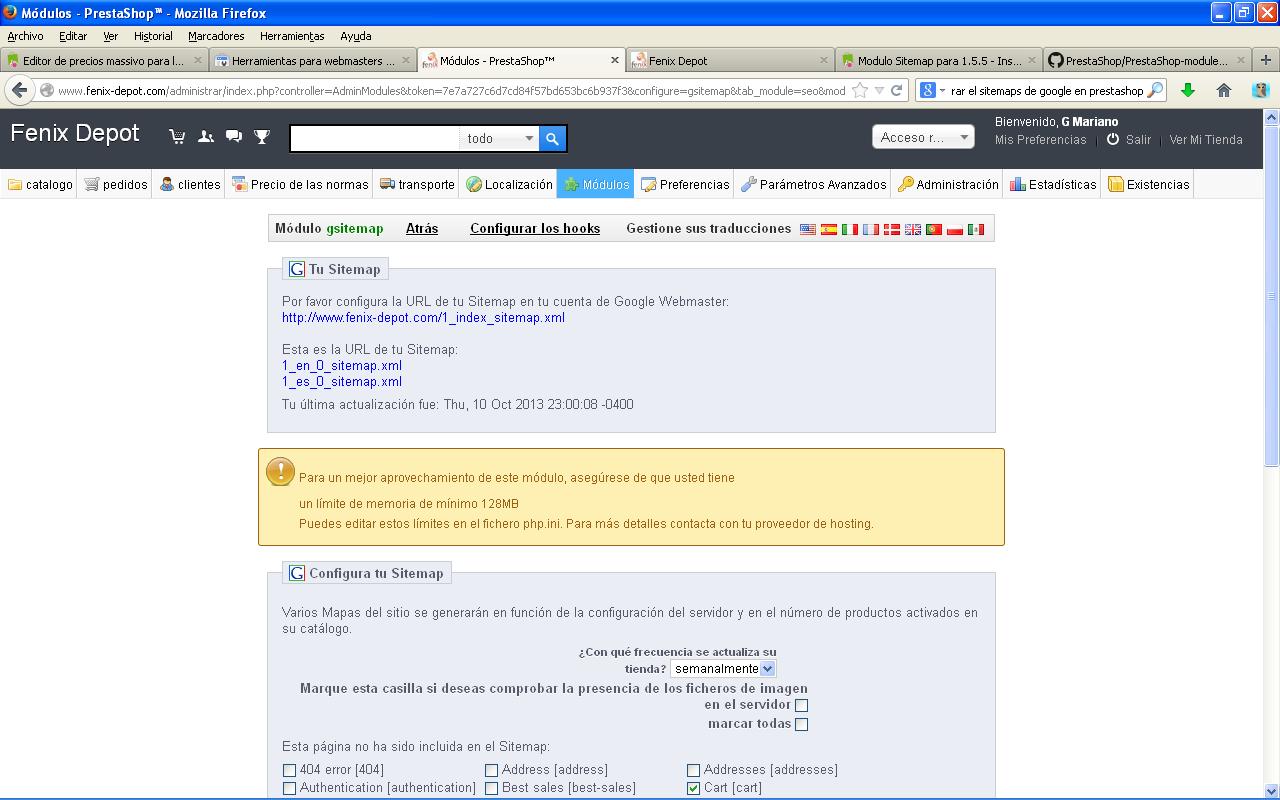1280x800 pixels.
Task: Check the 'Authentication [authentication]' checkbox
Action: [x=289, y=788]
